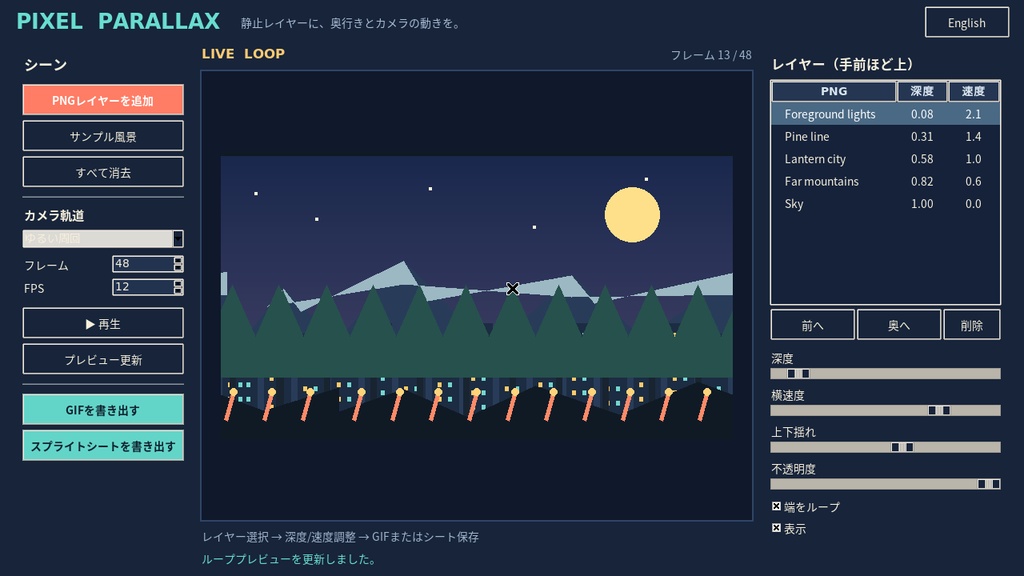Click the 上下揺れ slider

coord(886,447)
